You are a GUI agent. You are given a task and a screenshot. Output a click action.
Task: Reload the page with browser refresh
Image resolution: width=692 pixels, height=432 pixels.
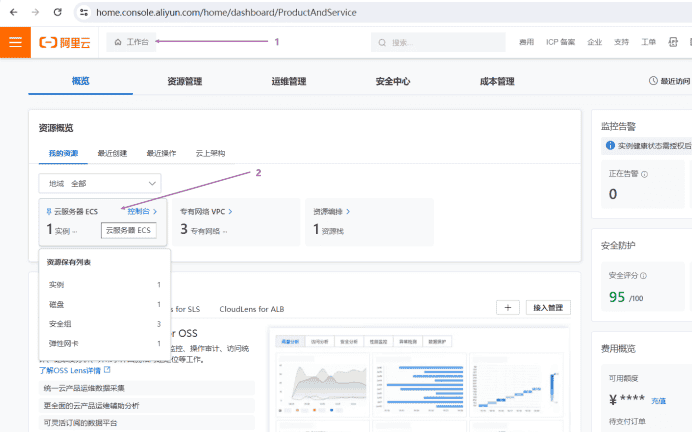tap(57, 12)
